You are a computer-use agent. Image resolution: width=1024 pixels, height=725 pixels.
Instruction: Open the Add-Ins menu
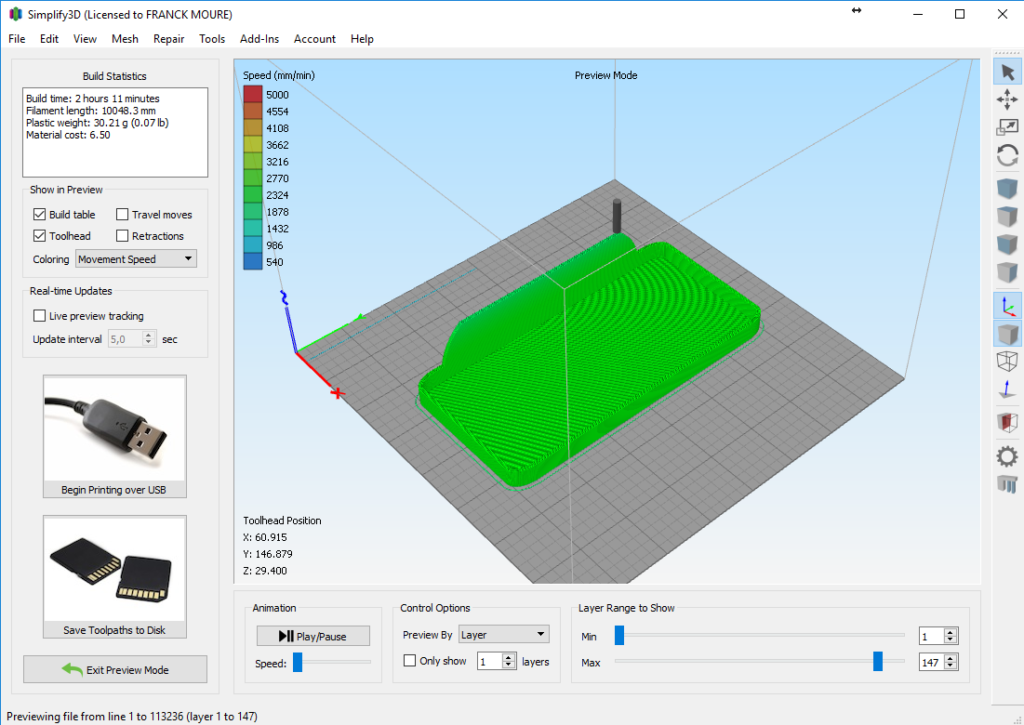(259, 39)
